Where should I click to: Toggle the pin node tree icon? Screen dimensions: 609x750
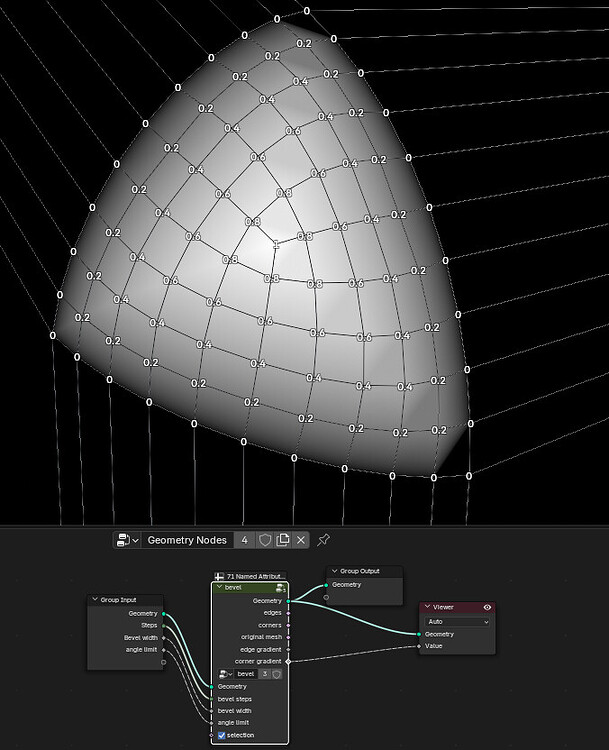coord(323,540)
